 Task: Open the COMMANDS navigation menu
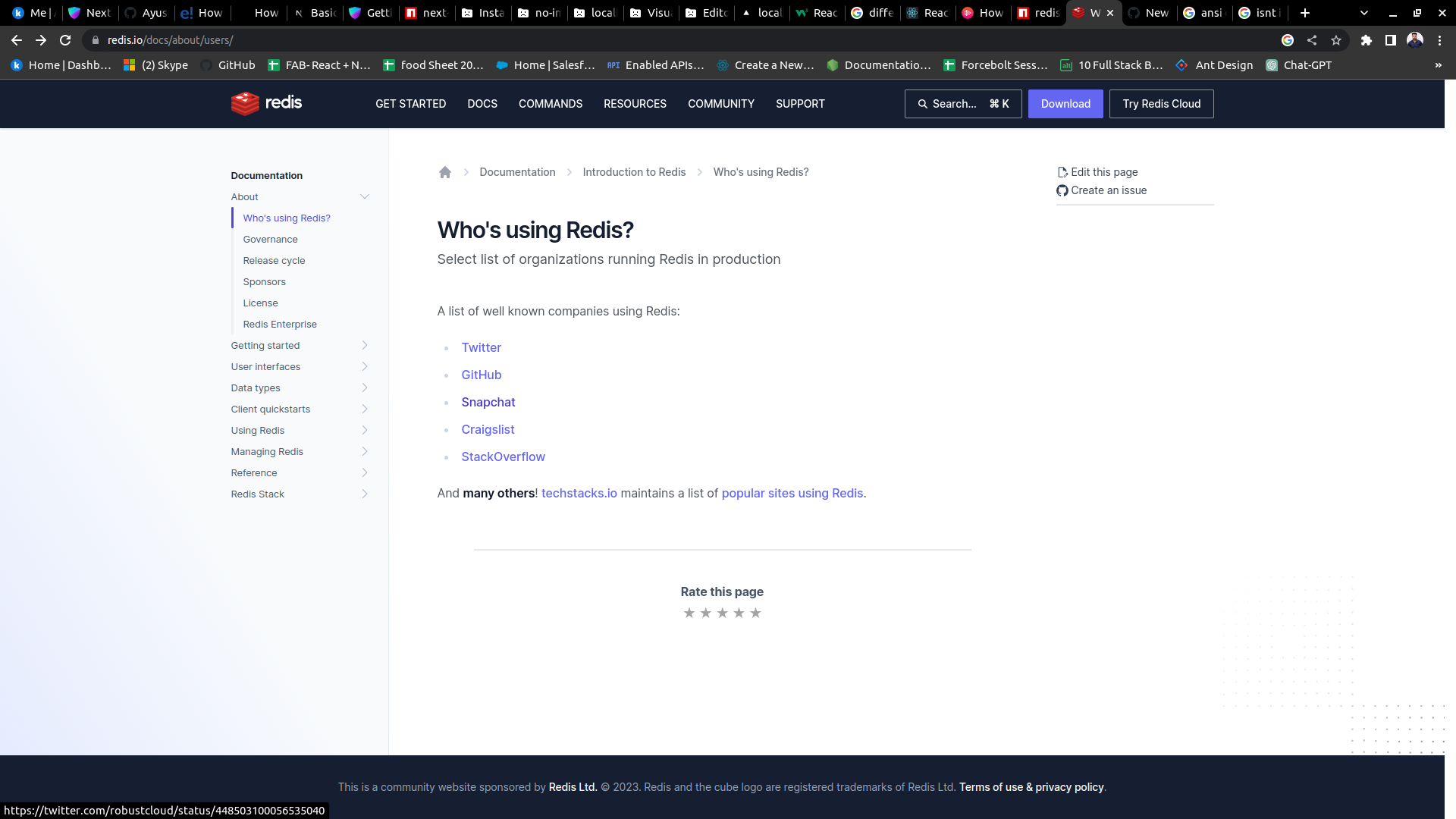tap(550, 104)
